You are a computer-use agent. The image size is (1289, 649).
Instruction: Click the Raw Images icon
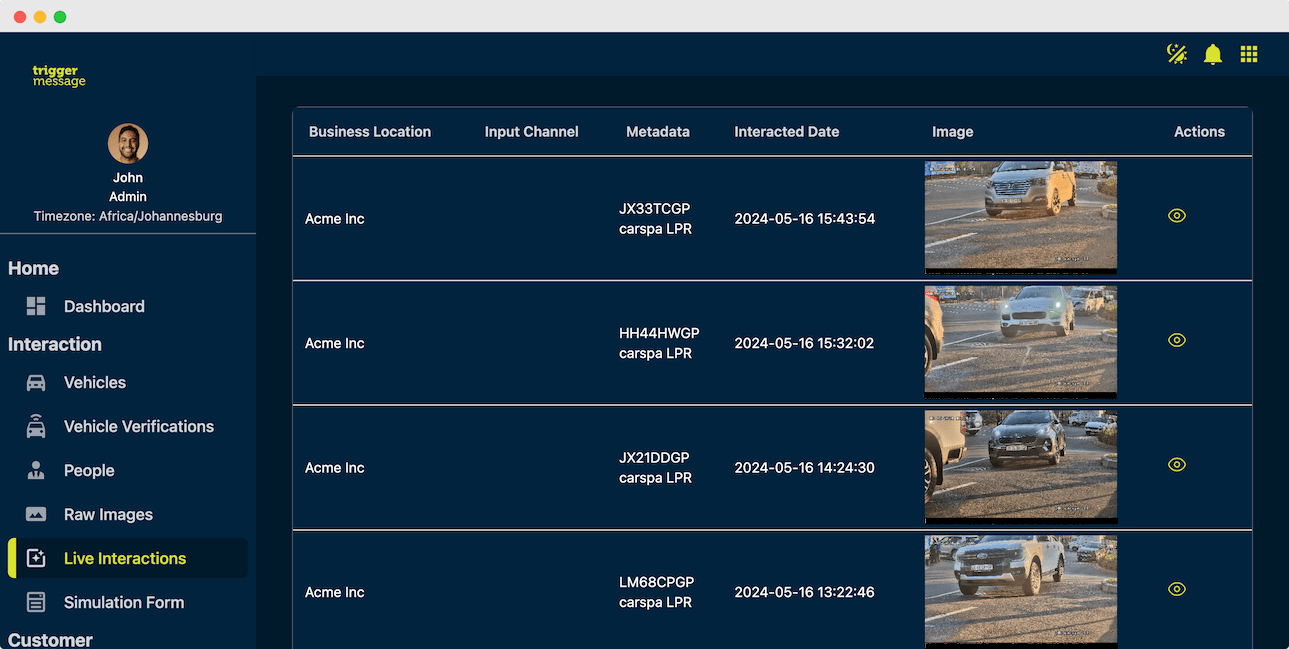point(36,515)
